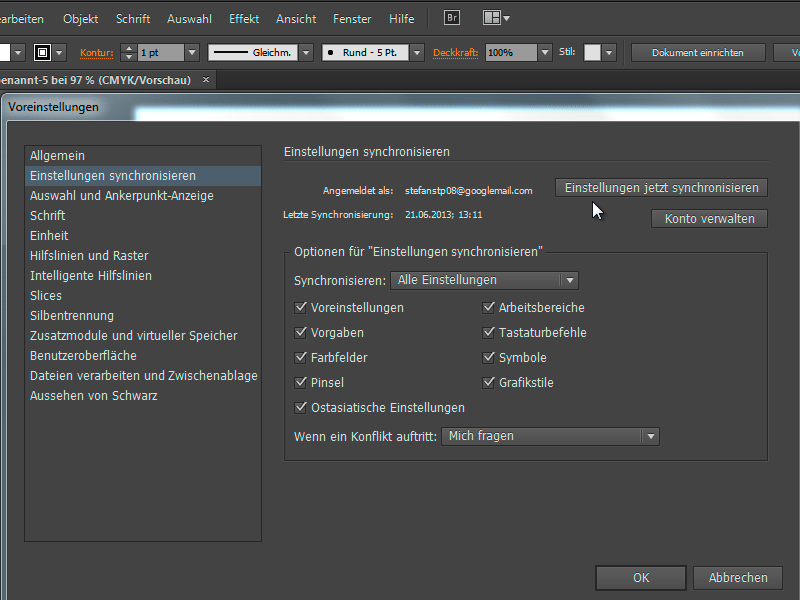
Task: Open the Objekt menu
Action: click(x=80, y=19)
